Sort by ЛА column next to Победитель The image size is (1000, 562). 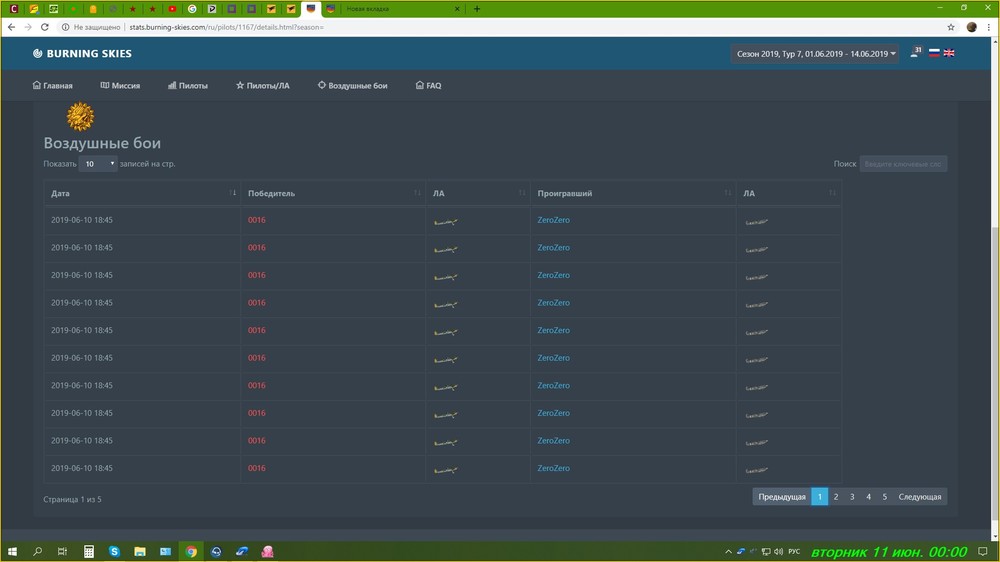pos(478,193)
